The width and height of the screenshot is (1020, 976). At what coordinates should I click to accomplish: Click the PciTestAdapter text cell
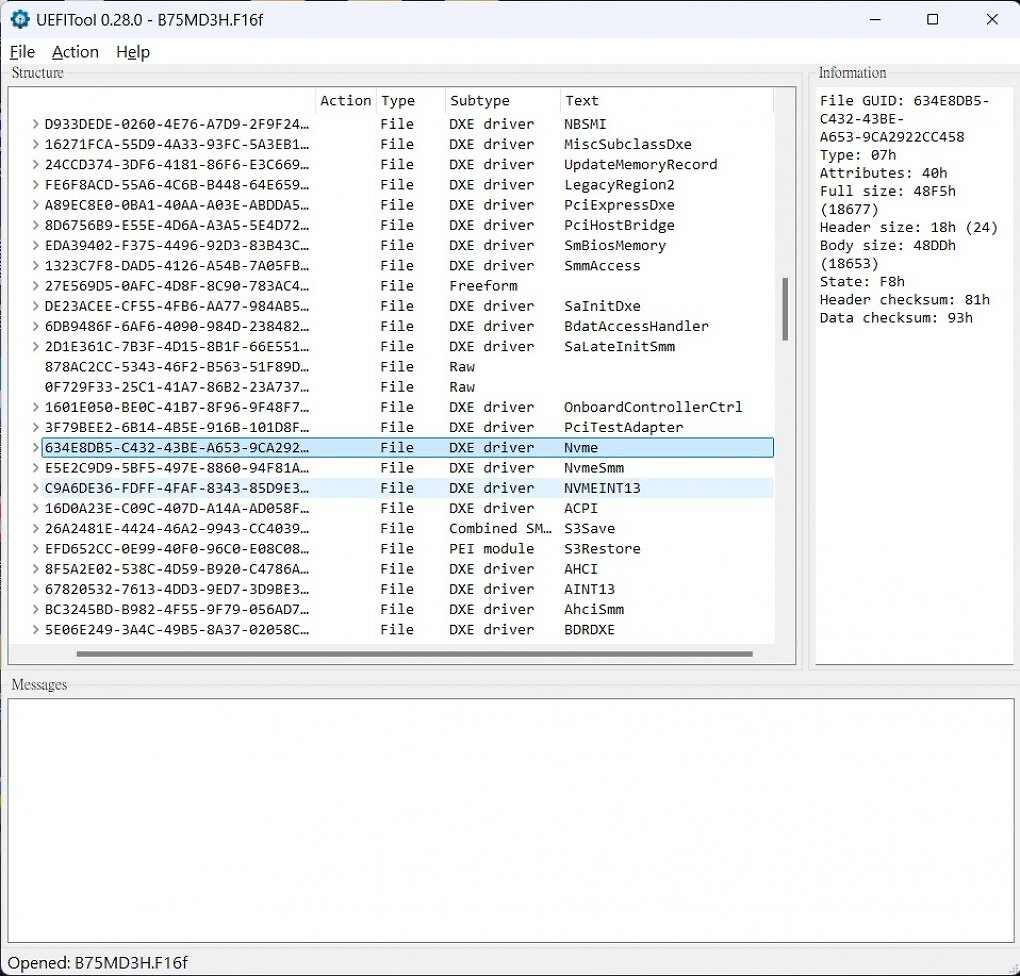tap(623, 427)
